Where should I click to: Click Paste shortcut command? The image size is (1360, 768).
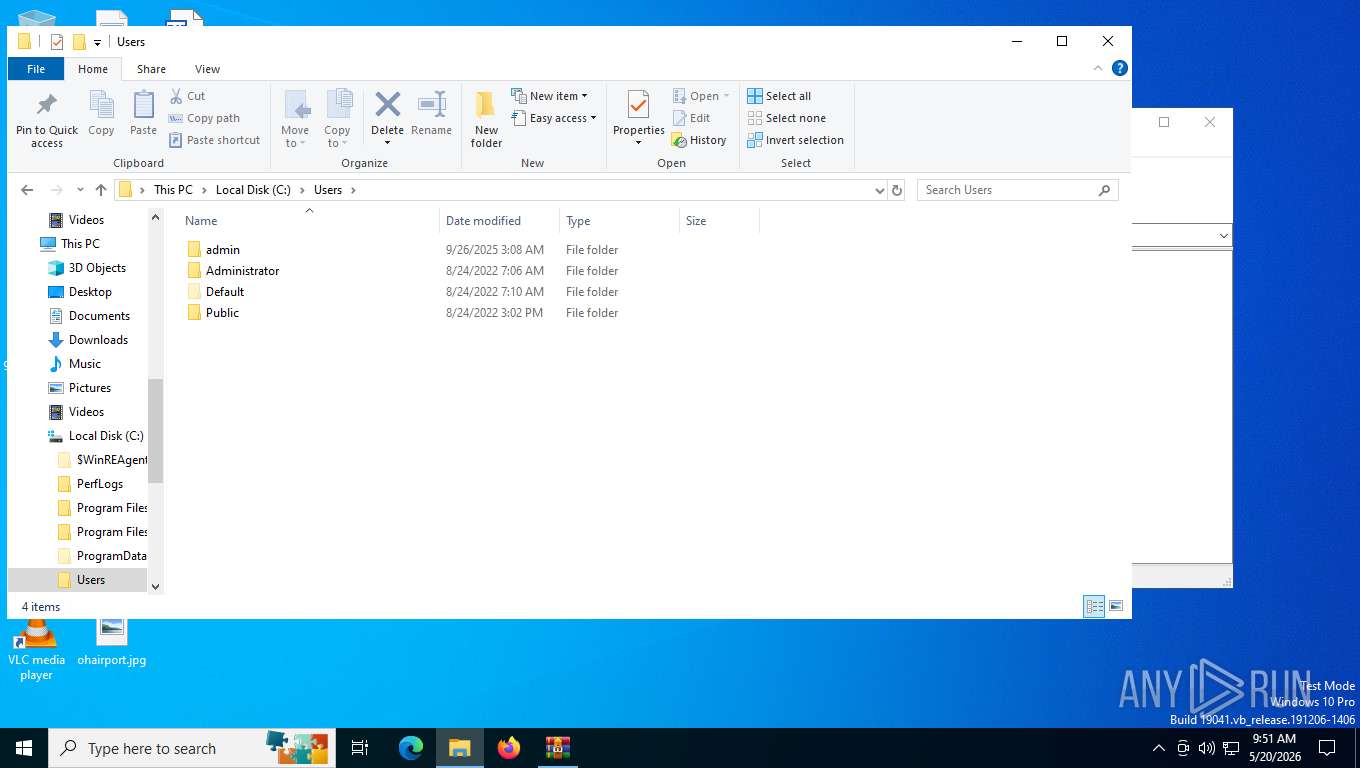214,140
